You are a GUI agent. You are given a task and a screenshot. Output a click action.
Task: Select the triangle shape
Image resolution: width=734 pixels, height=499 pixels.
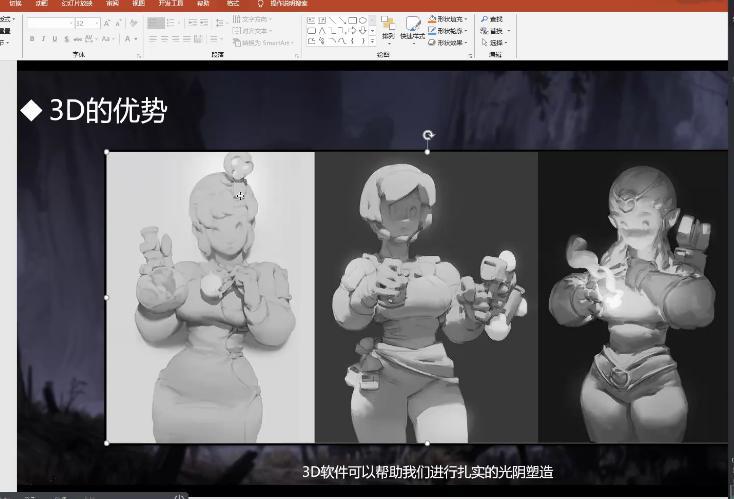(322, 31)
